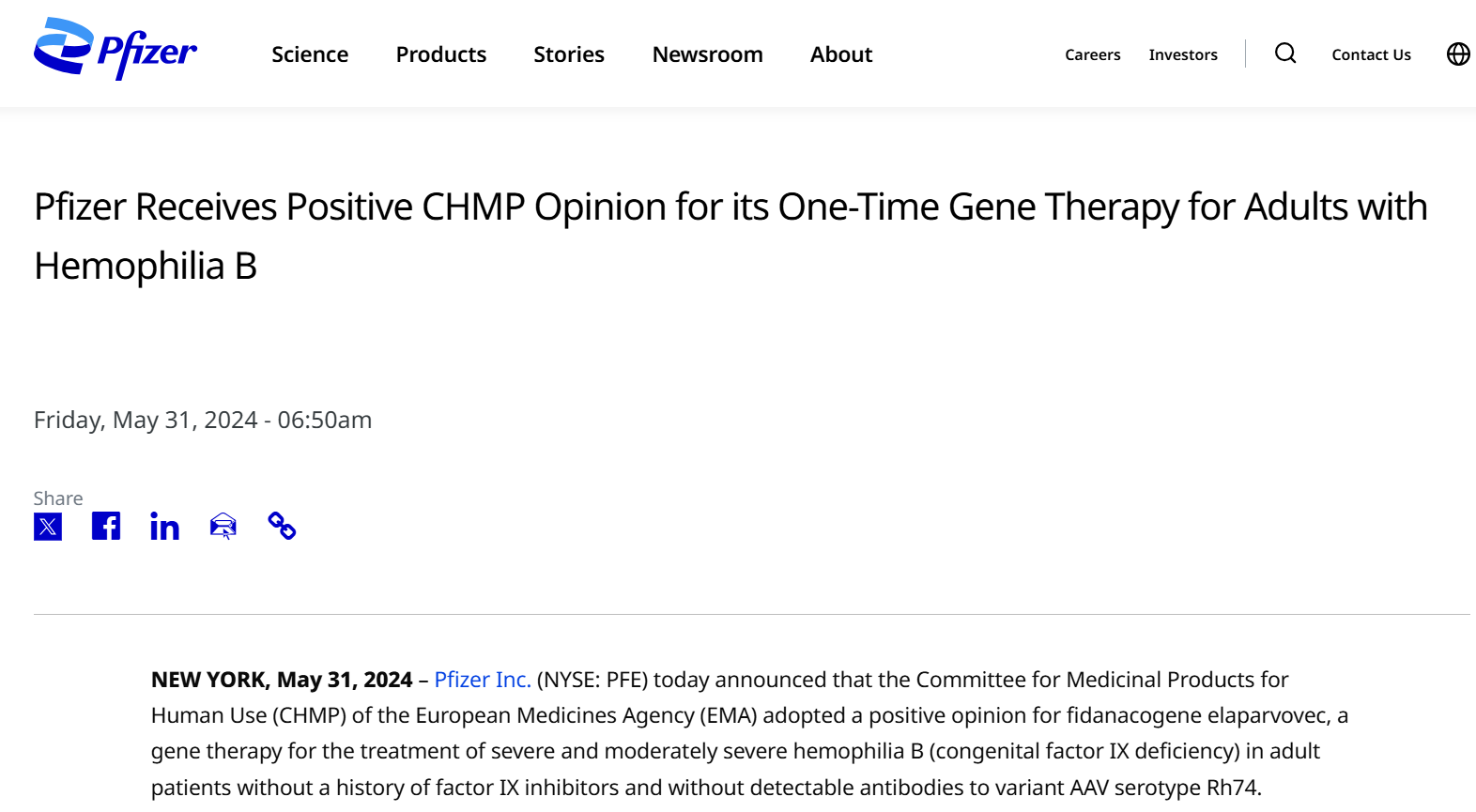
Task: Open the Newsroom menu
Action: pos(708,54)
